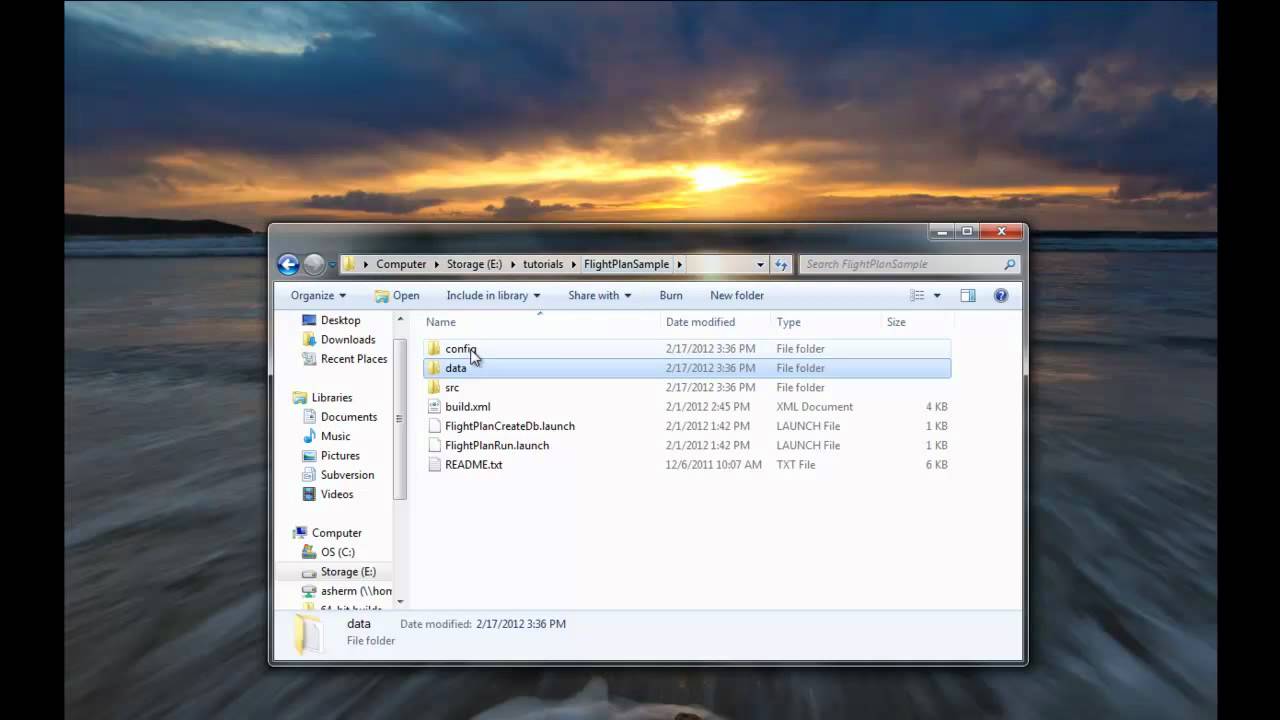Click the Desktop icon in navigation pane

[309, 320]
